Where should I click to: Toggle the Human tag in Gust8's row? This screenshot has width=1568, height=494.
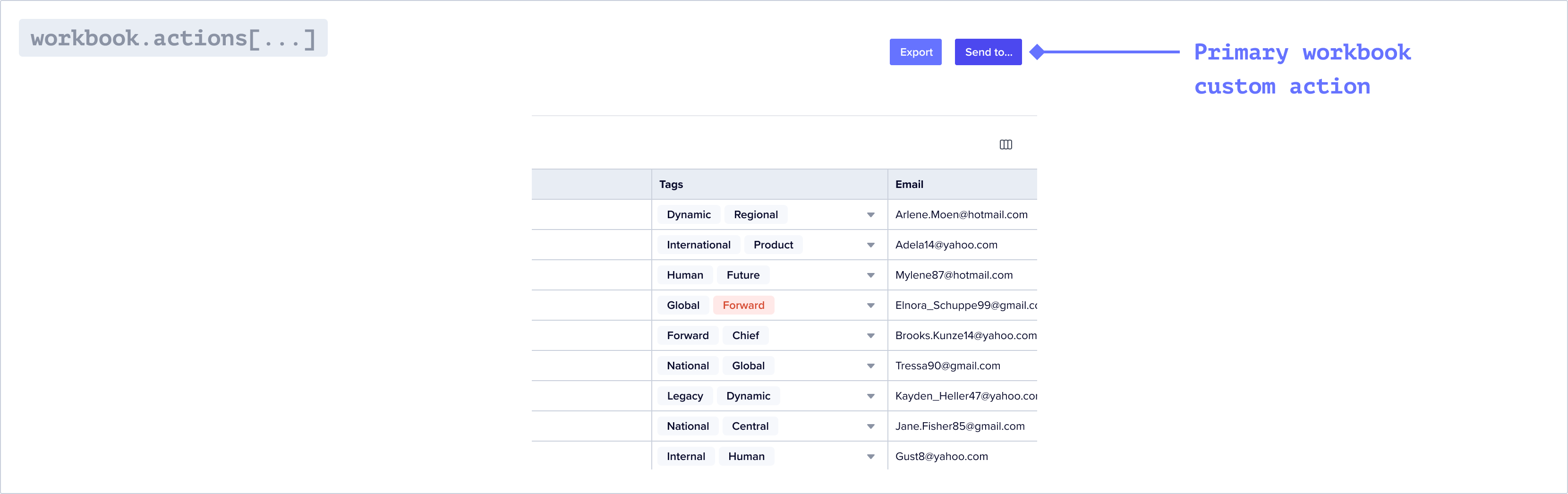pyautogui.click(x=746, y=456)
